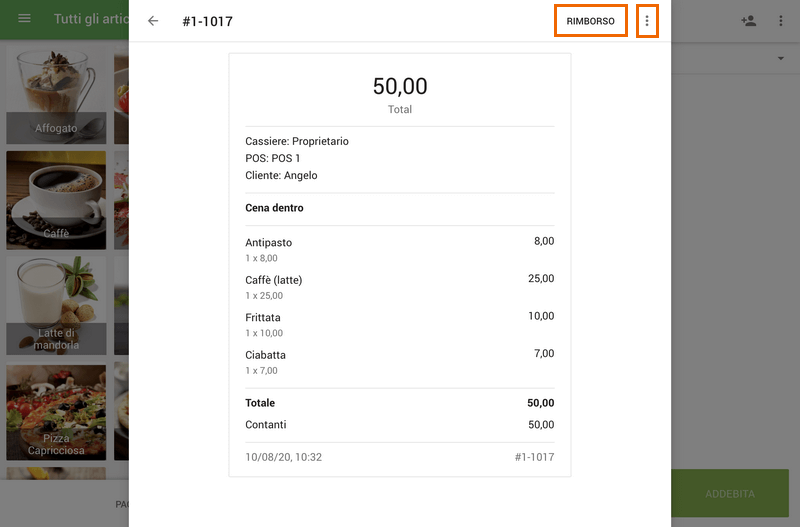
Task: Pick the Pizza Capricciosa tile
Action: point(56,411)
